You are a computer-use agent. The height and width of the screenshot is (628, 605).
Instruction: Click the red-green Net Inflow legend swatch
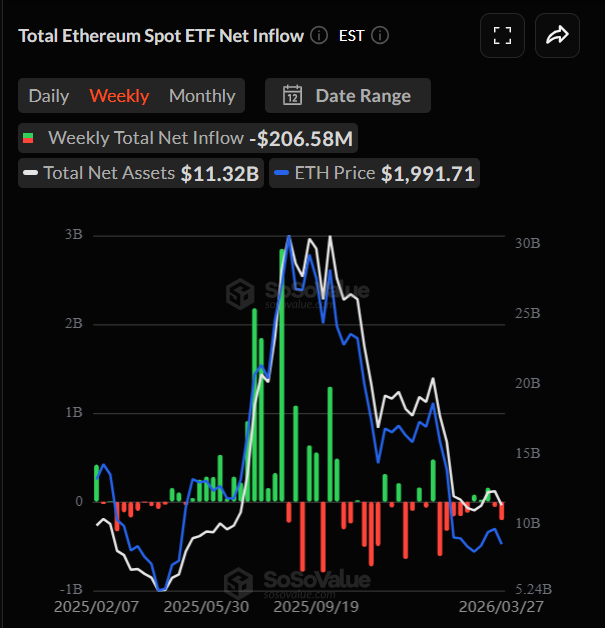click(29, 138)
